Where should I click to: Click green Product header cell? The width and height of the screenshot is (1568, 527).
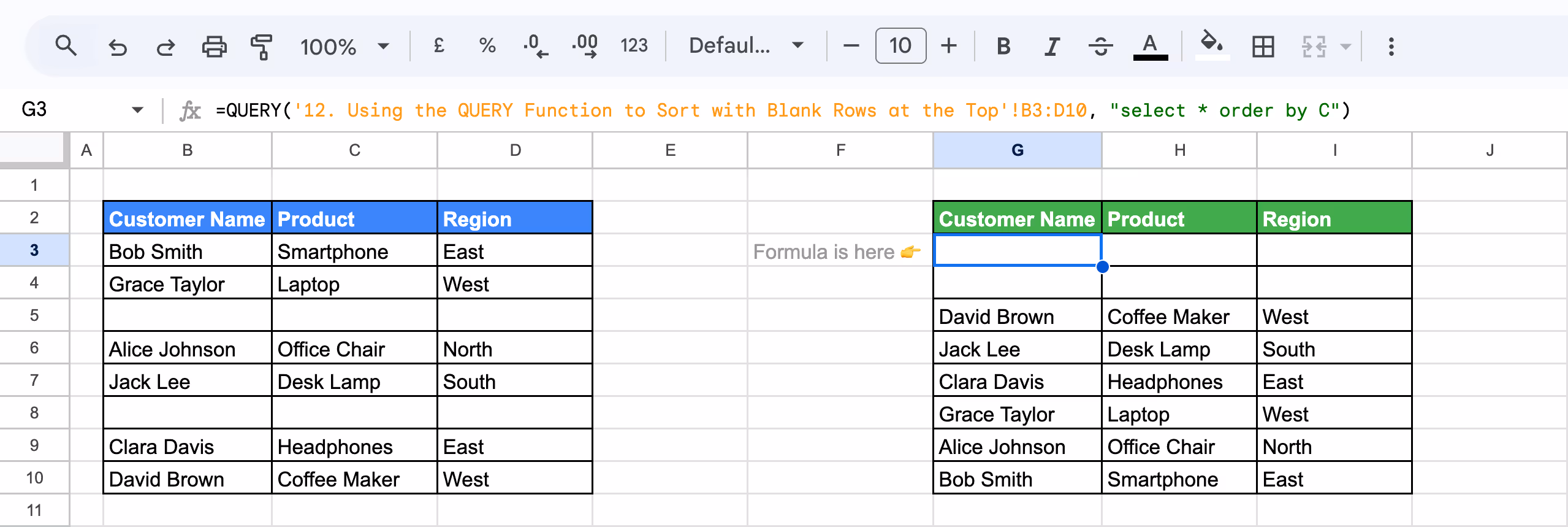(1179, 218)
